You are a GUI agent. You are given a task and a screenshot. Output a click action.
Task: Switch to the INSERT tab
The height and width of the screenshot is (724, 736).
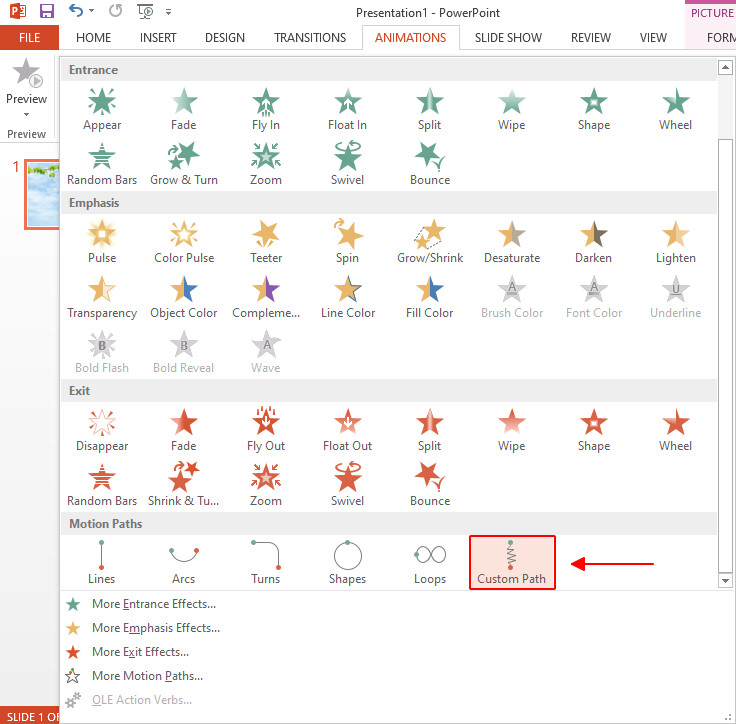pyautogui.click(x=158, y=38)
